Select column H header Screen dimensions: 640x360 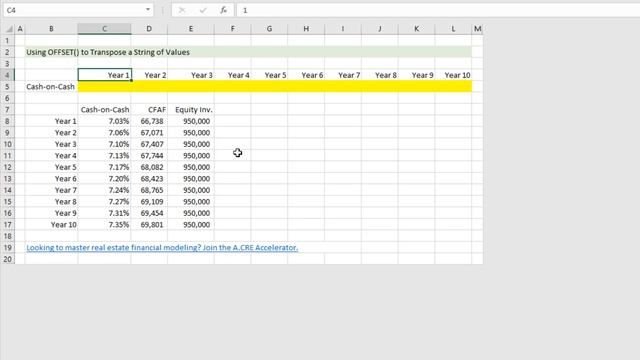pos(306,29)
